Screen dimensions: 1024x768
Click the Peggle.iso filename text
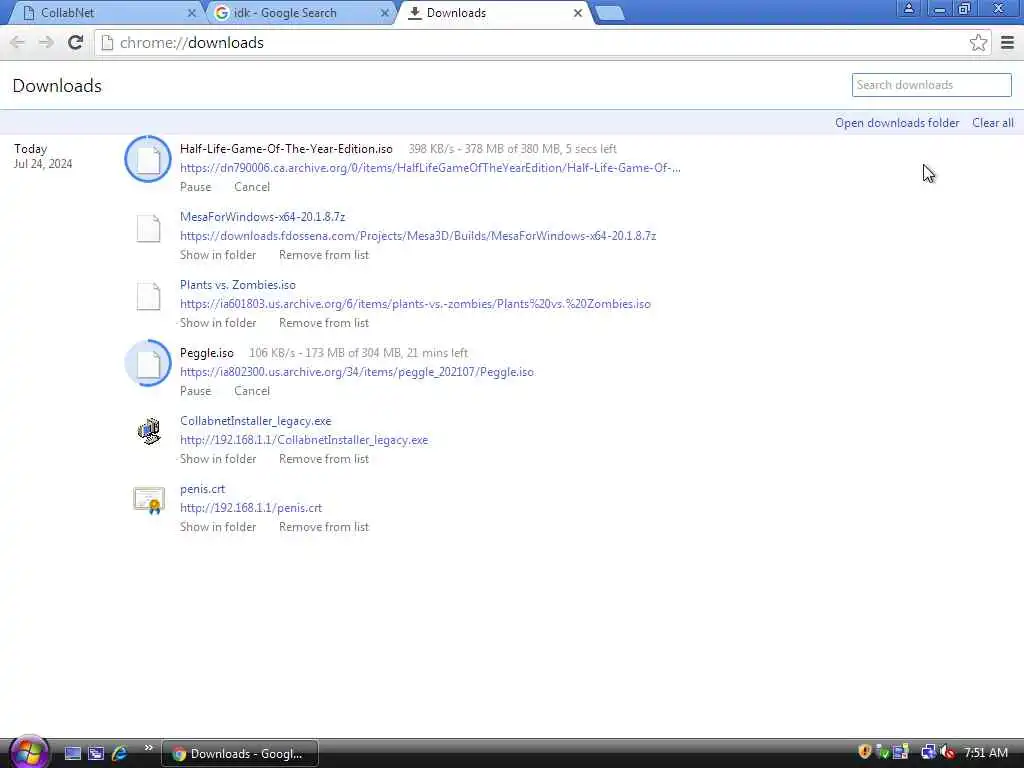click(x=206, y=353)
